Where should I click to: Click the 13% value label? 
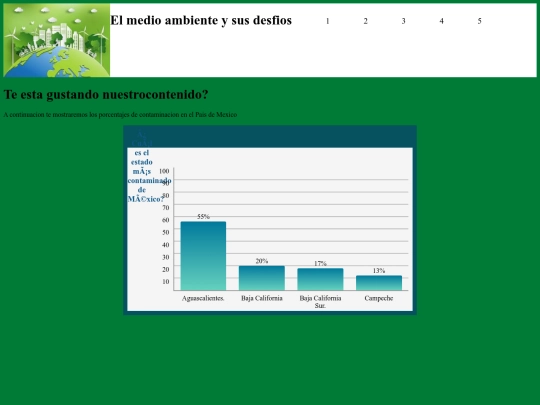click(379, 271)
